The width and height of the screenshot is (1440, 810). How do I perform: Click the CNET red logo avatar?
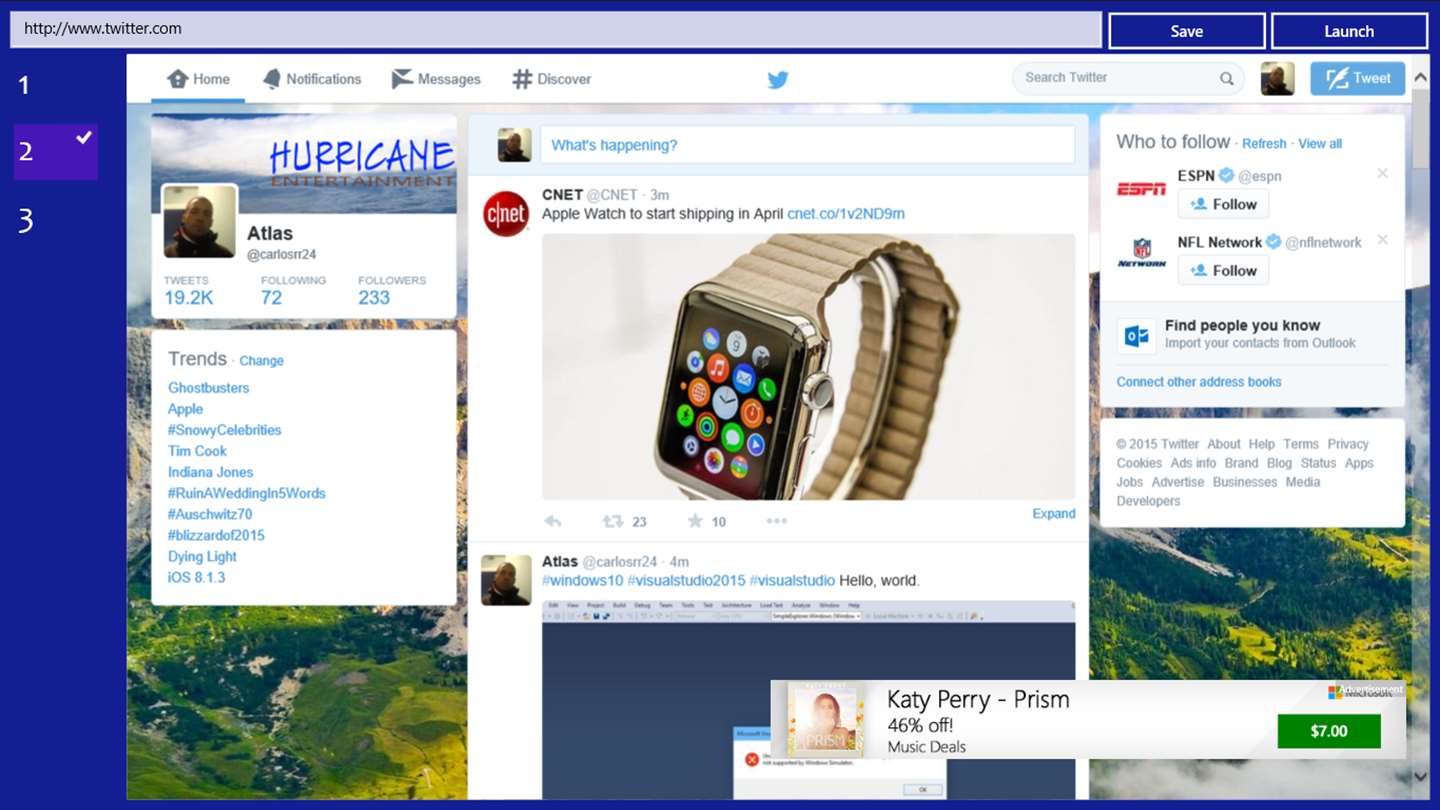[506, 213]
